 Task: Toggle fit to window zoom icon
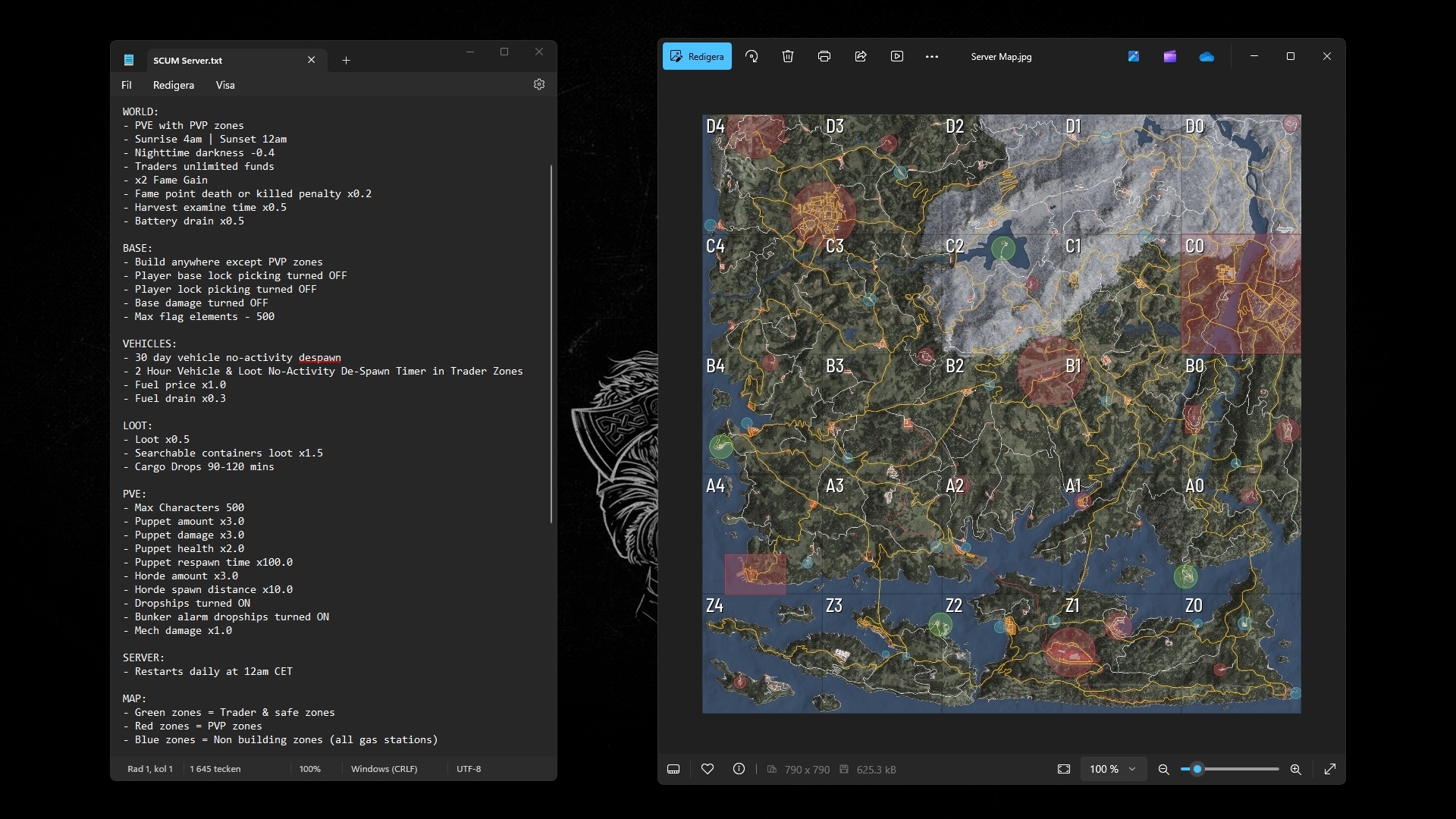(x=1064, y=769)
